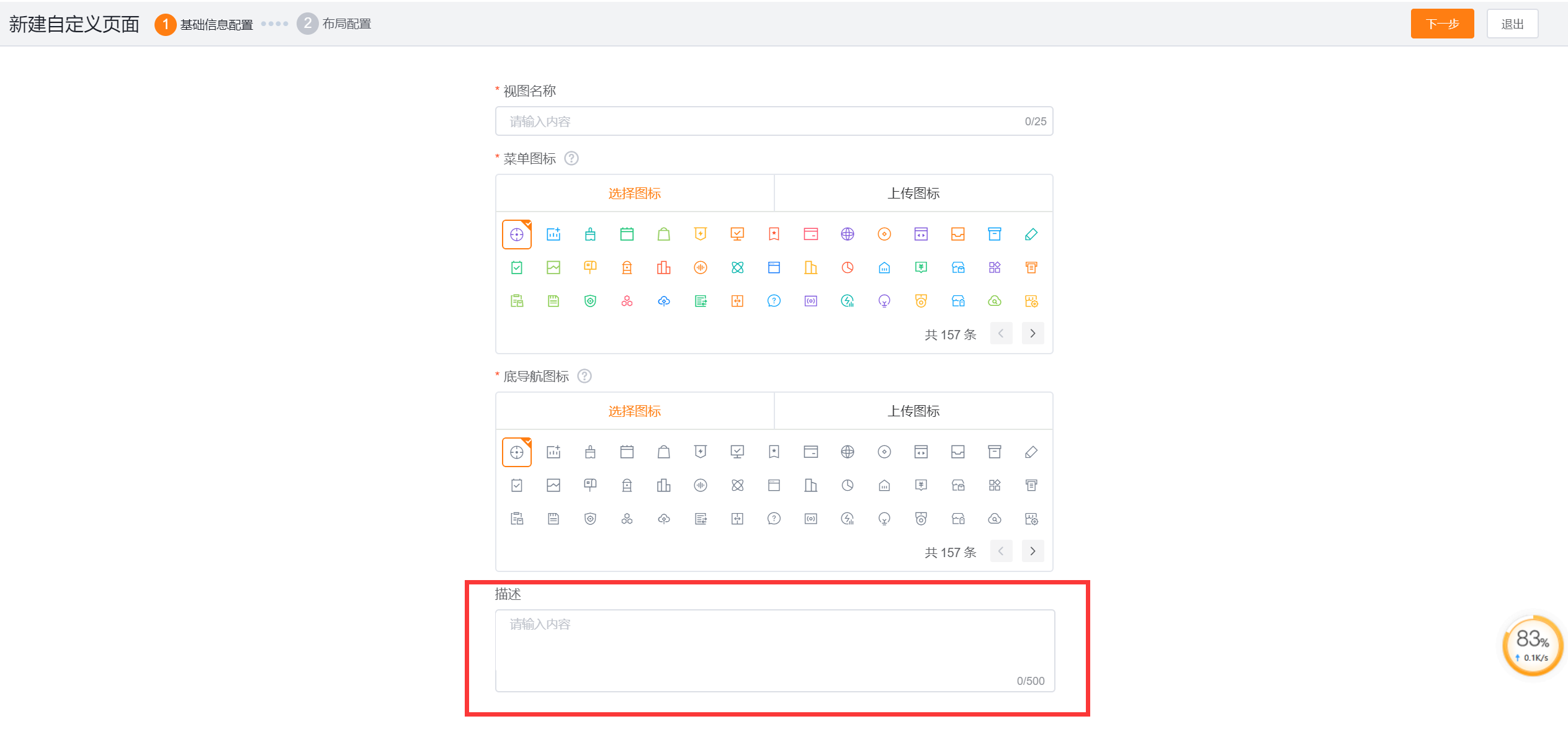Viewport: 1568px width, 742px height.
Task: Open help tooltip beside 菜单图标 label
Action: (x=571, y=159)
